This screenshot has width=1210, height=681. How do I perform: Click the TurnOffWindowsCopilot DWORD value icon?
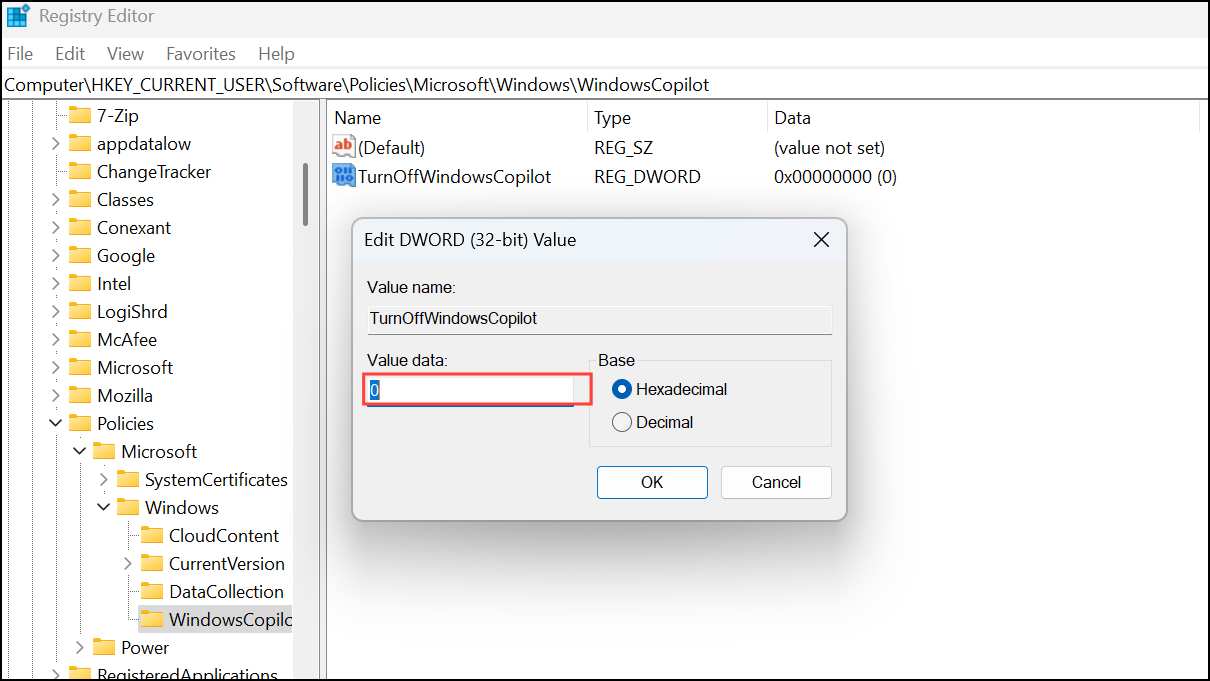pos(344,176)
